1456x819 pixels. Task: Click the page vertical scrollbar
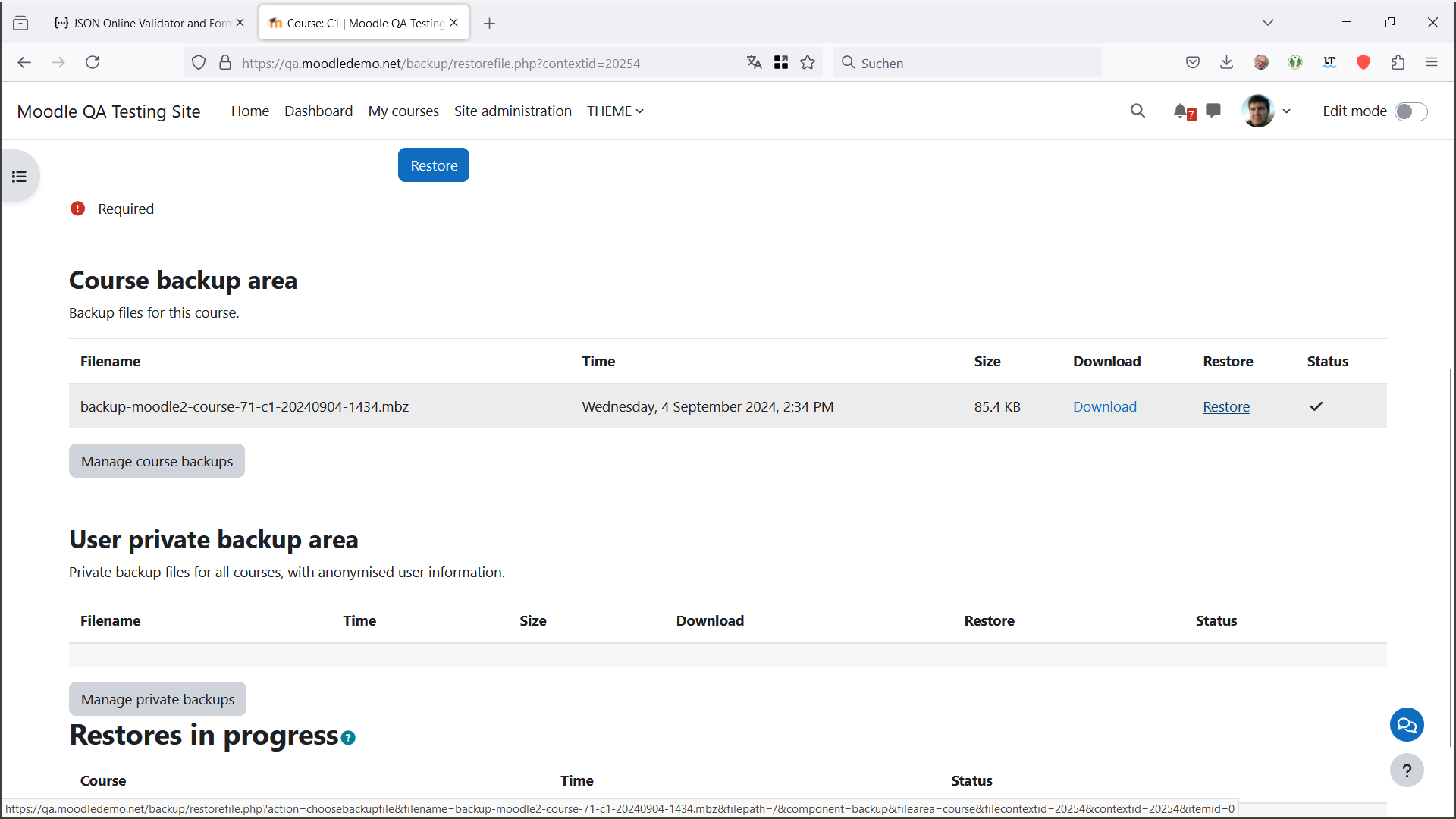1451,557
